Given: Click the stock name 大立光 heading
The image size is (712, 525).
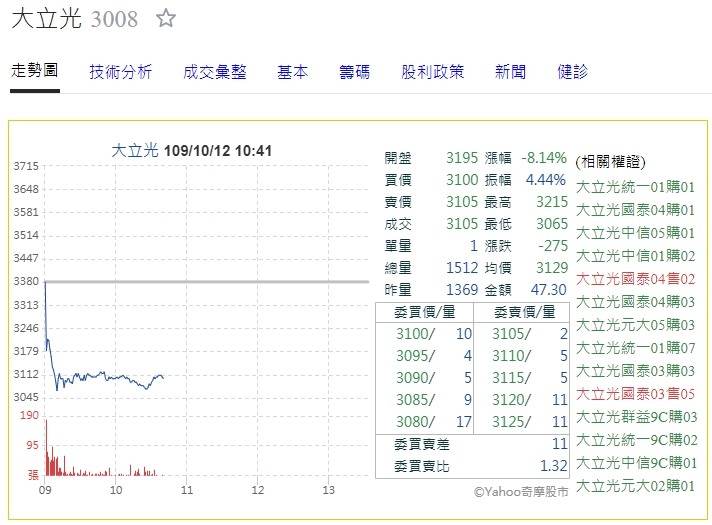Looking at the screenshot, I should [46, 19].
